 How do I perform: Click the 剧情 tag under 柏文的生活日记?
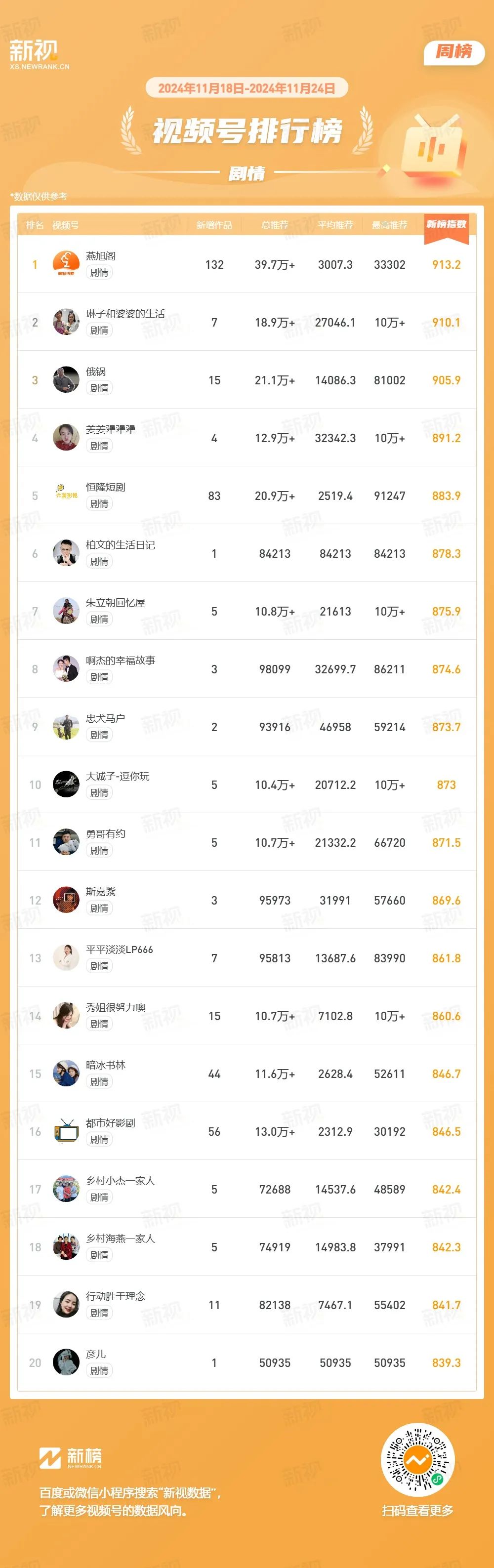tap(99, 561)
